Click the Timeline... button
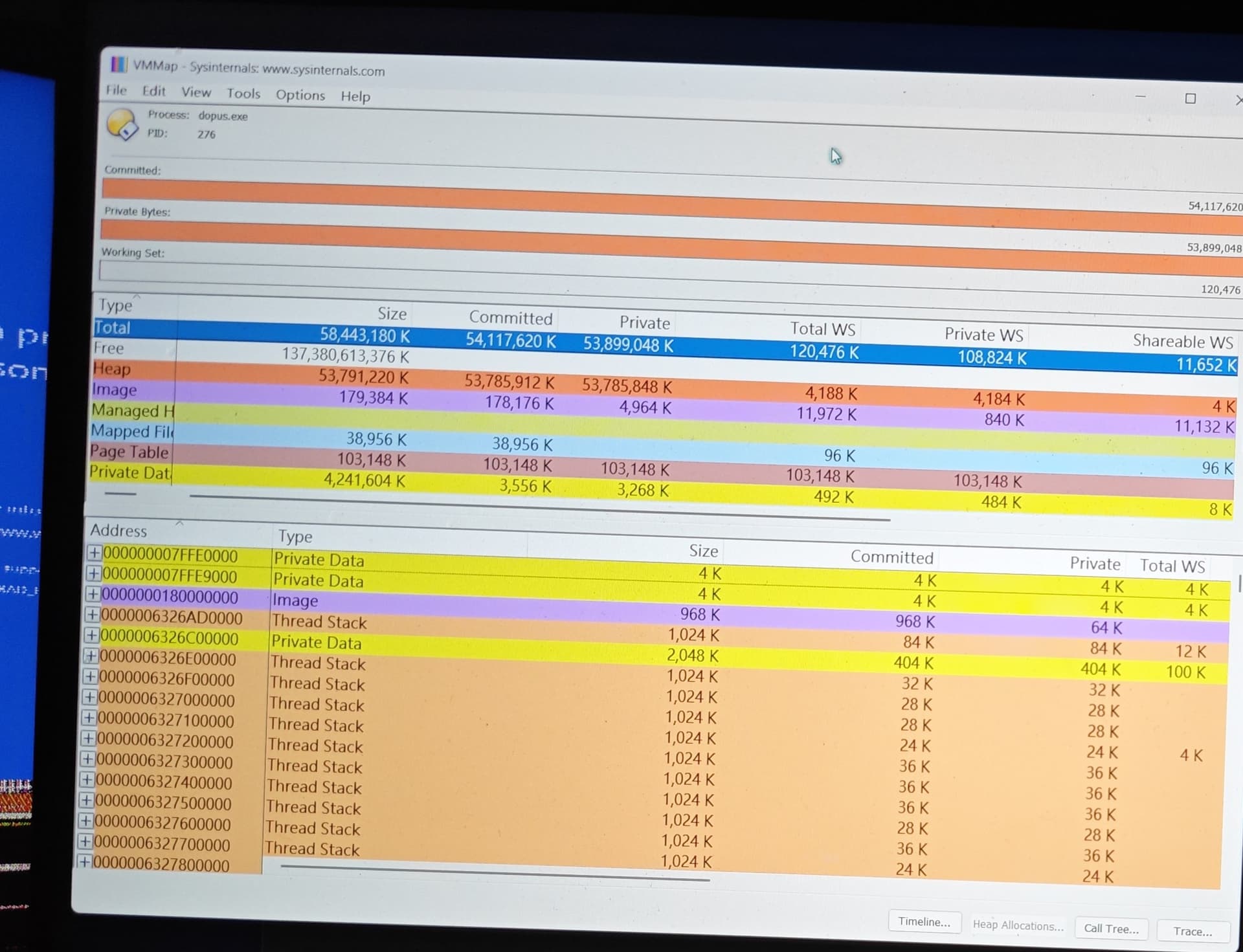The width and height of the screenshot is (1243, 952). point(924,922)
